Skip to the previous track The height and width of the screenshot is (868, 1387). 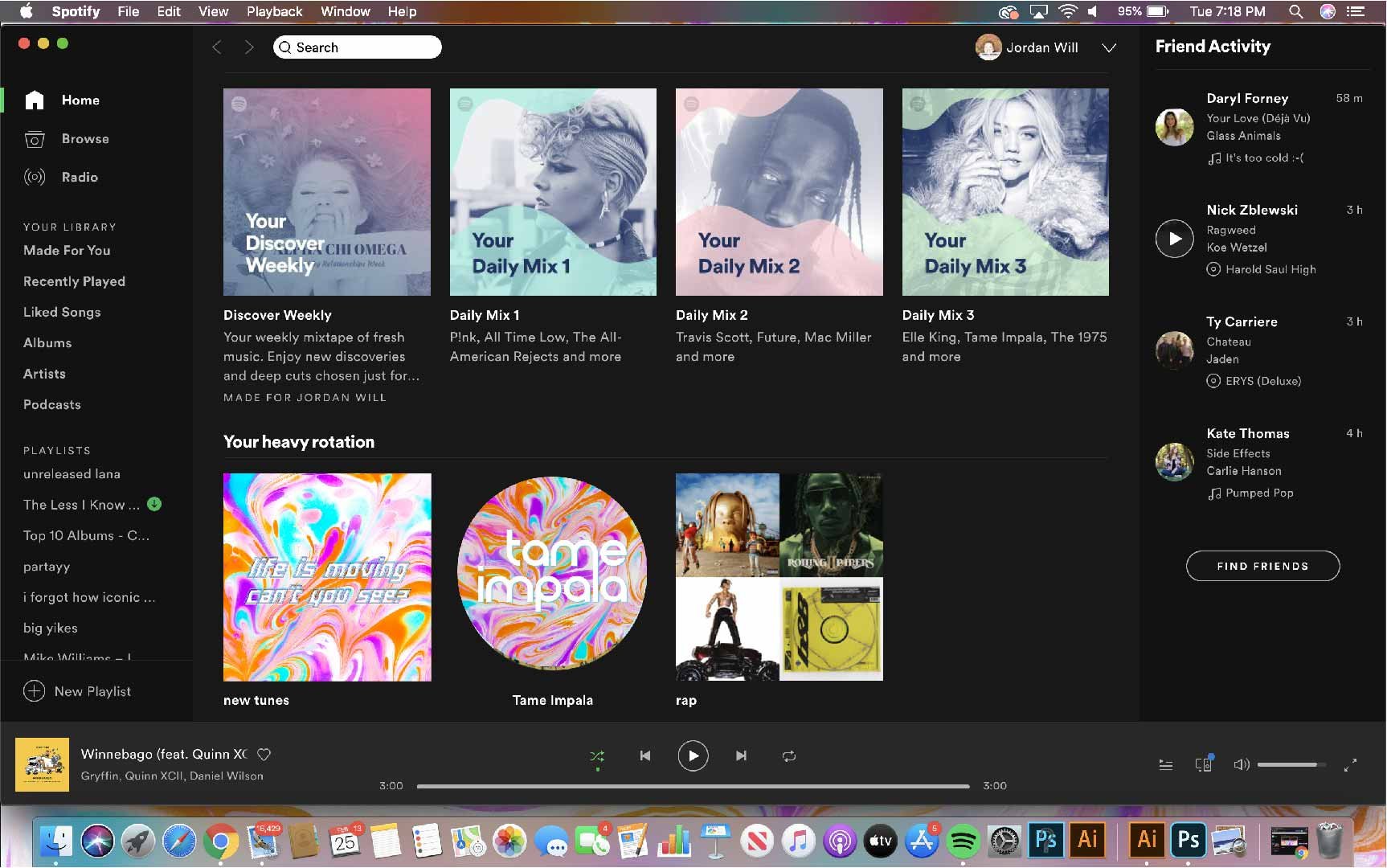pos(644,756)
